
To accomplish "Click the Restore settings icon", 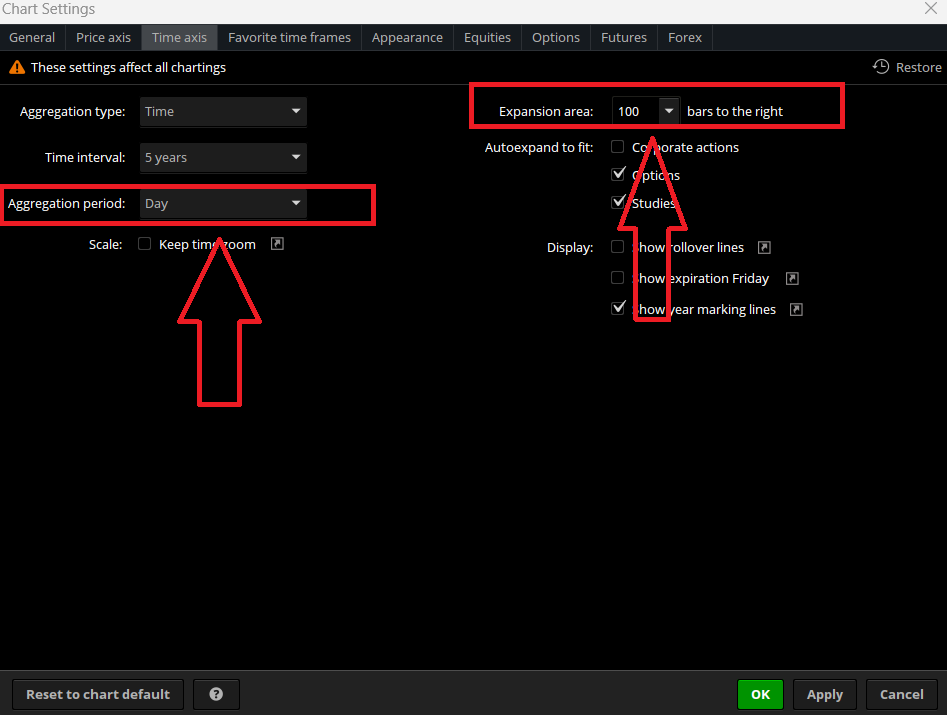I will click(x=881, y=67).
